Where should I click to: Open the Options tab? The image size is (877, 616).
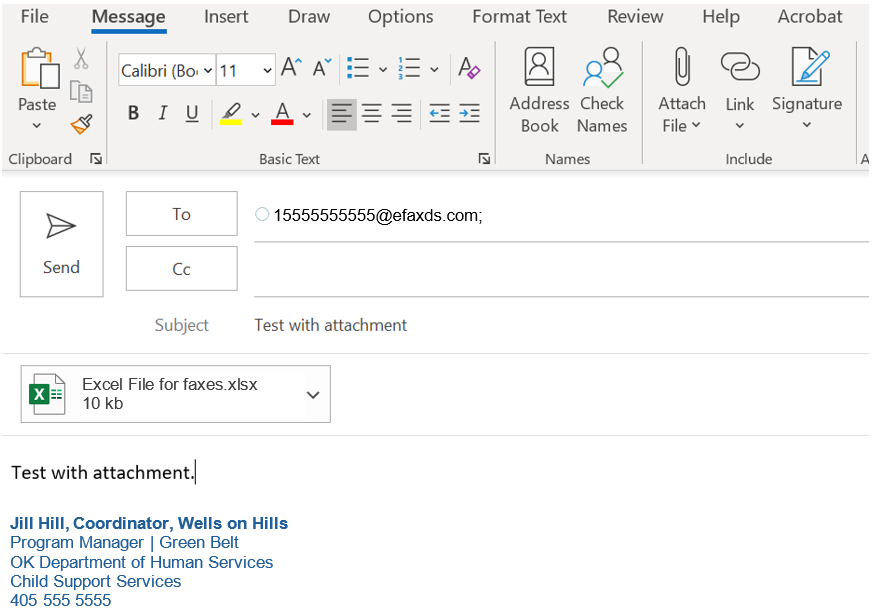tap(400, 17)
